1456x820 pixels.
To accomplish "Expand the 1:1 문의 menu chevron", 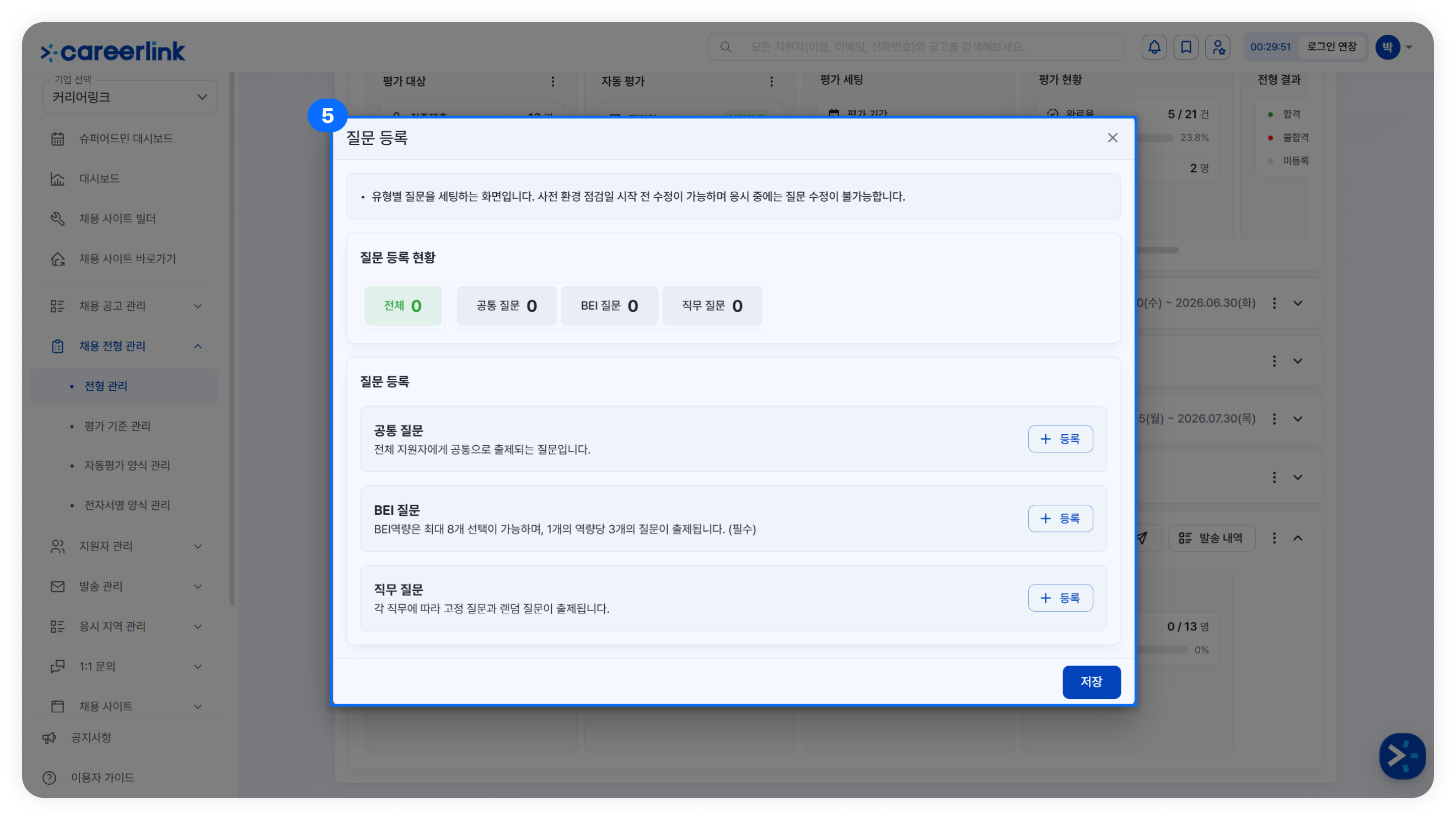I will tap(198, 666).
